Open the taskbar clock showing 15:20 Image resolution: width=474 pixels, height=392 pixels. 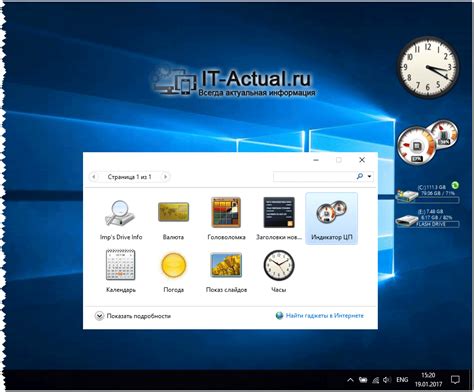[x=428, y=380]
